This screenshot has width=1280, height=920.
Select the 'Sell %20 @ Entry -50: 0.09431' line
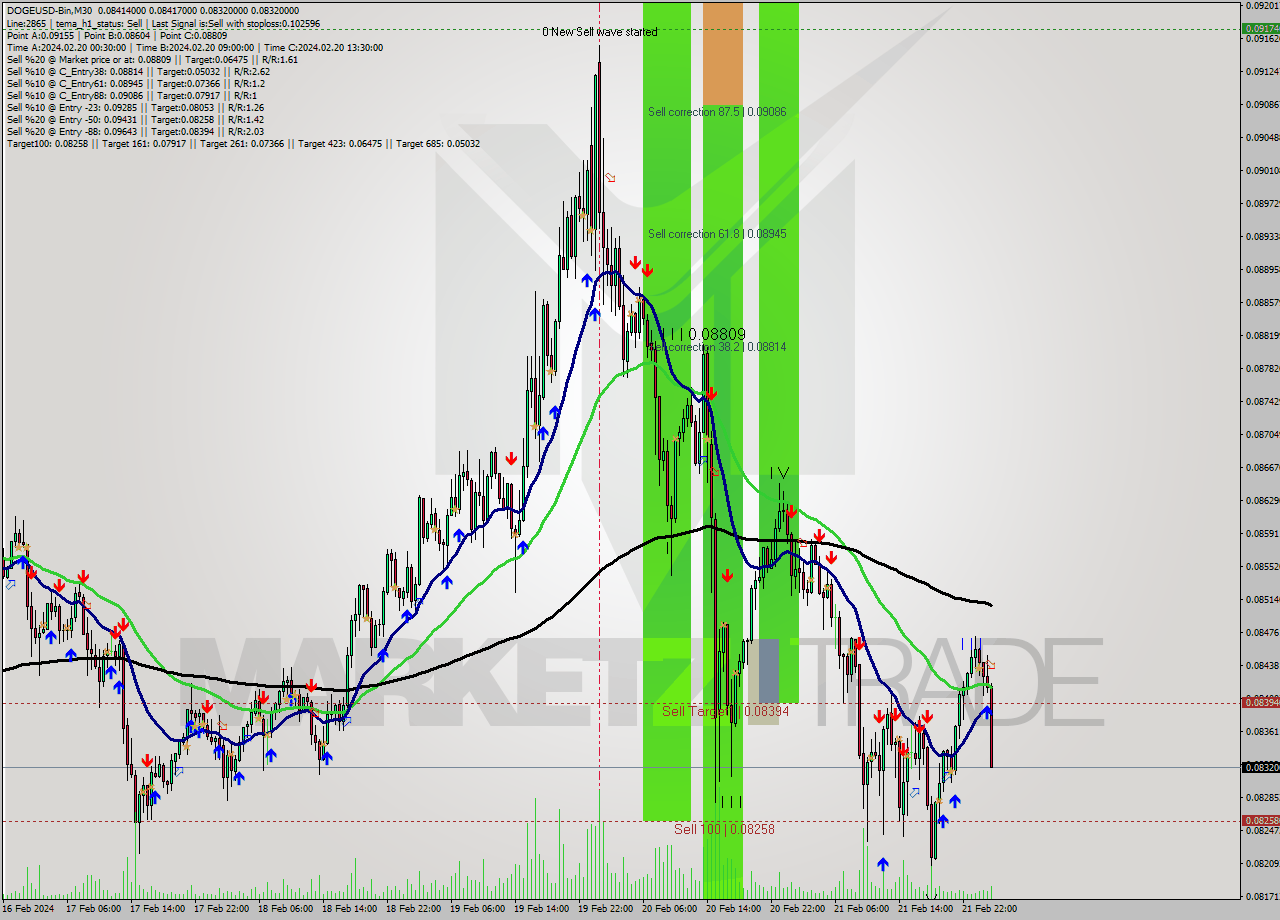135,119
